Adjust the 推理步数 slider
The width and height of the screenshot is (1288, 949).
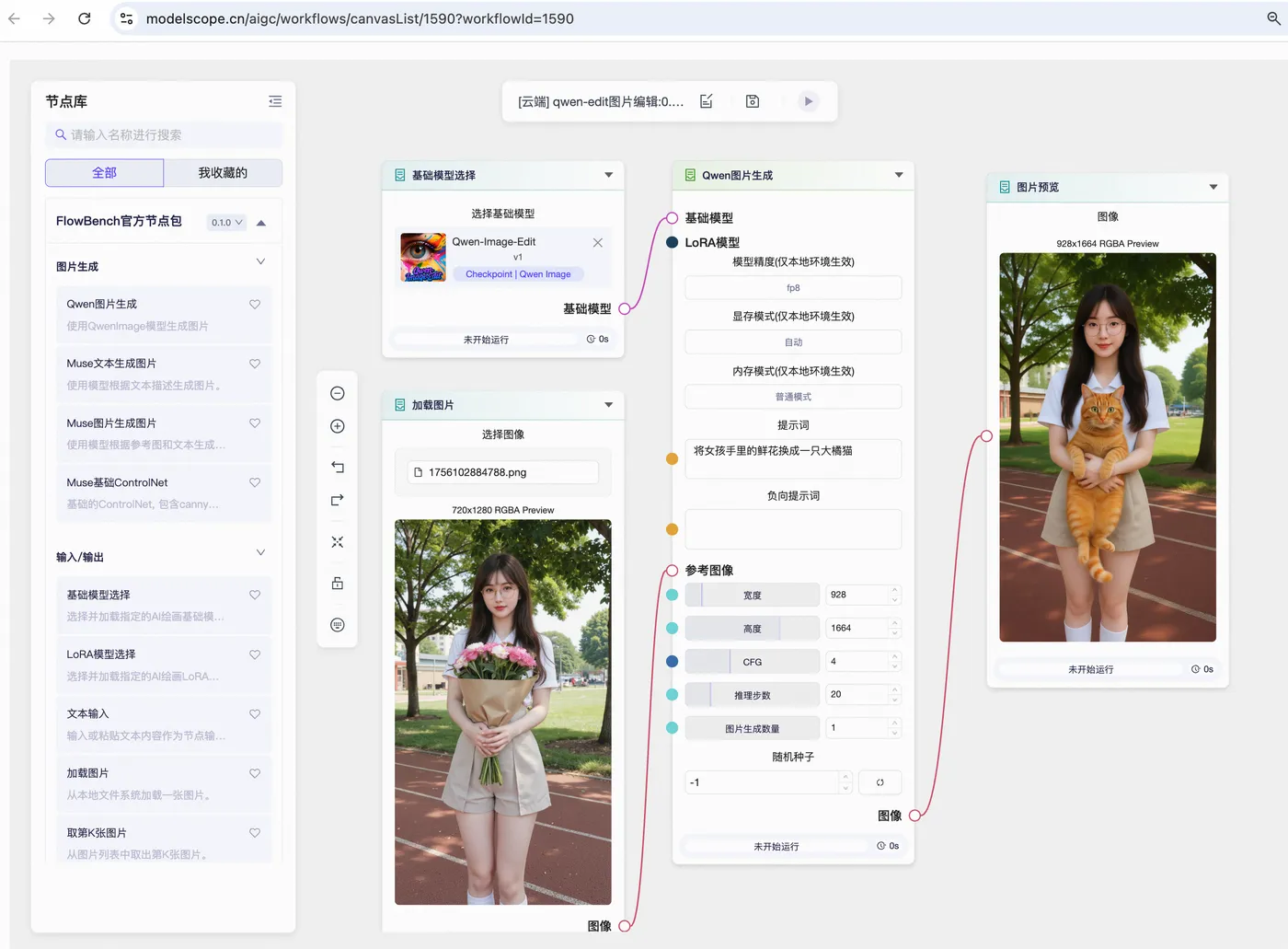tap(753, 695)
